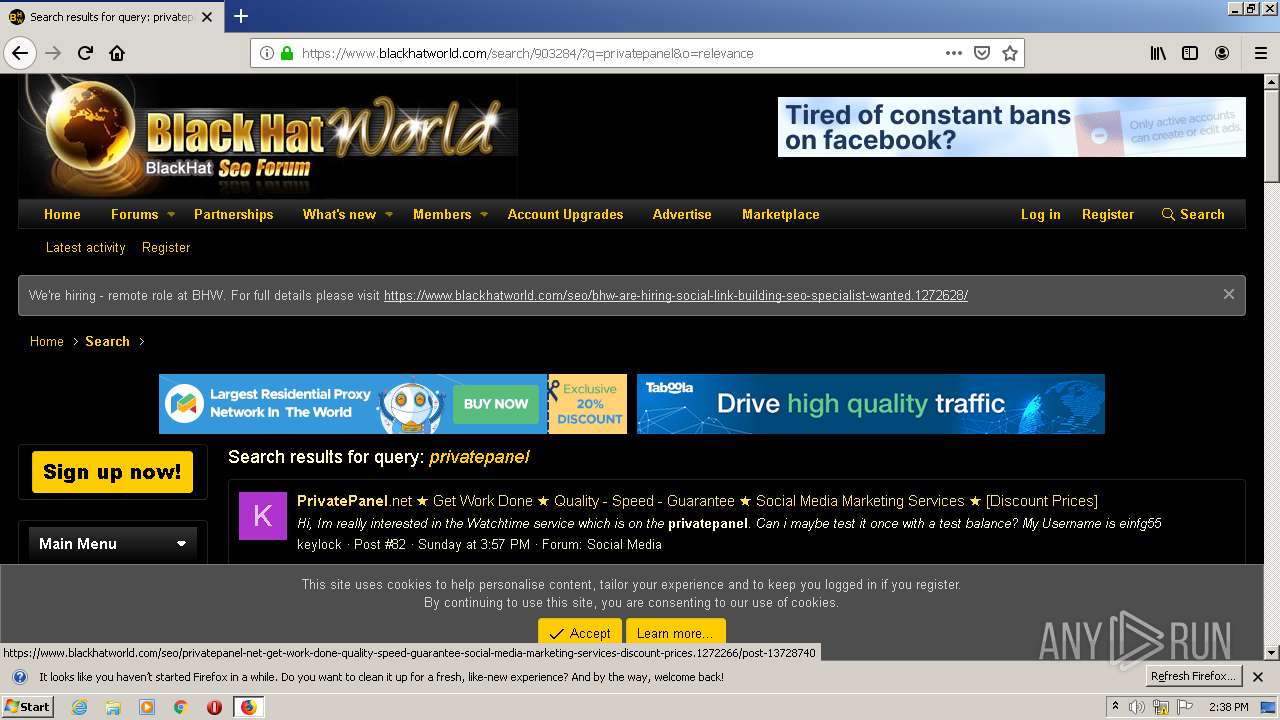Dismiss the hiring notice banner

pos(1228,294)
